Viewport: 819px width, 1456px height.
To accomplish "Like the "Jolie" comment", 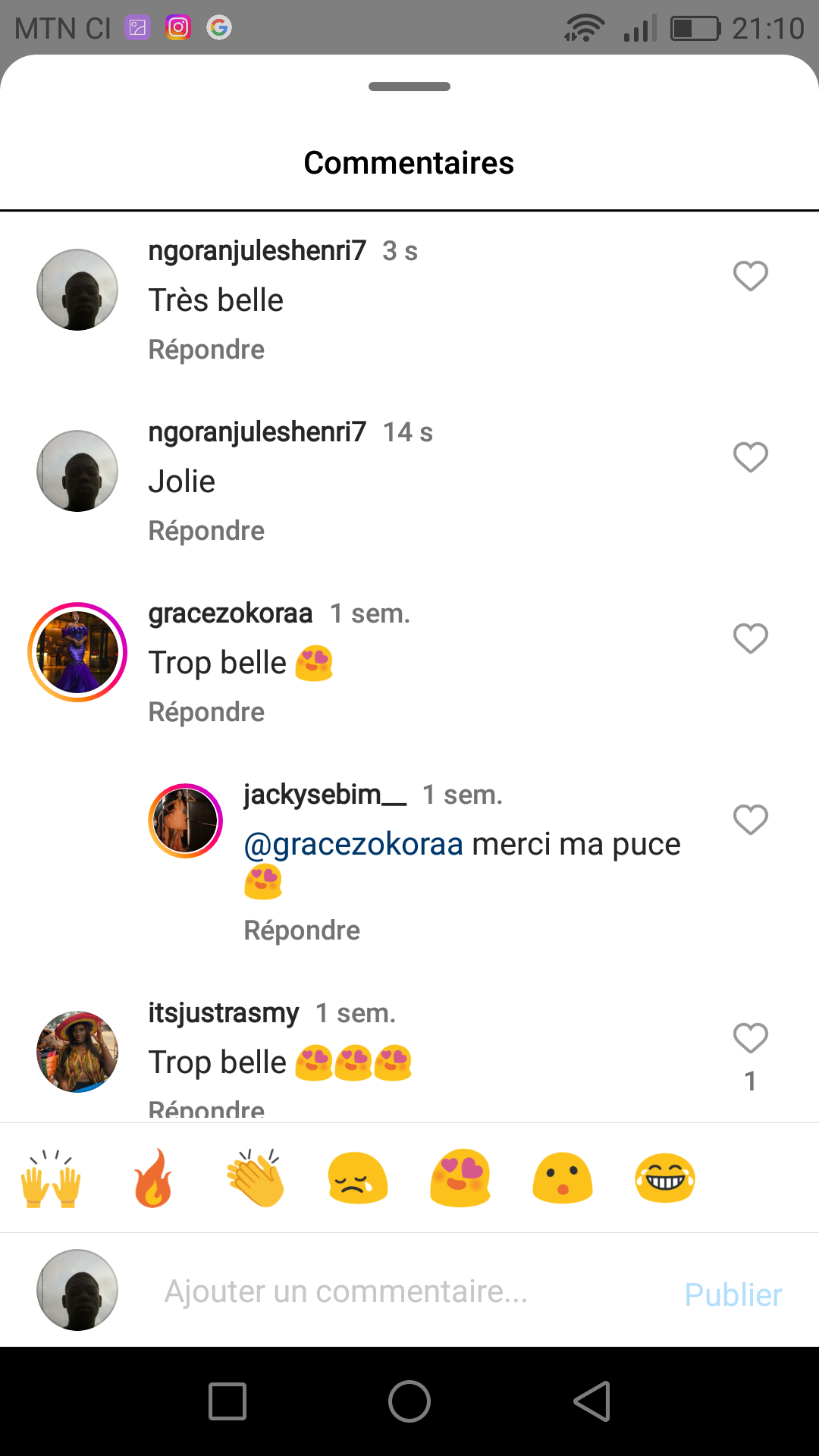I will (x=751, y=457).
